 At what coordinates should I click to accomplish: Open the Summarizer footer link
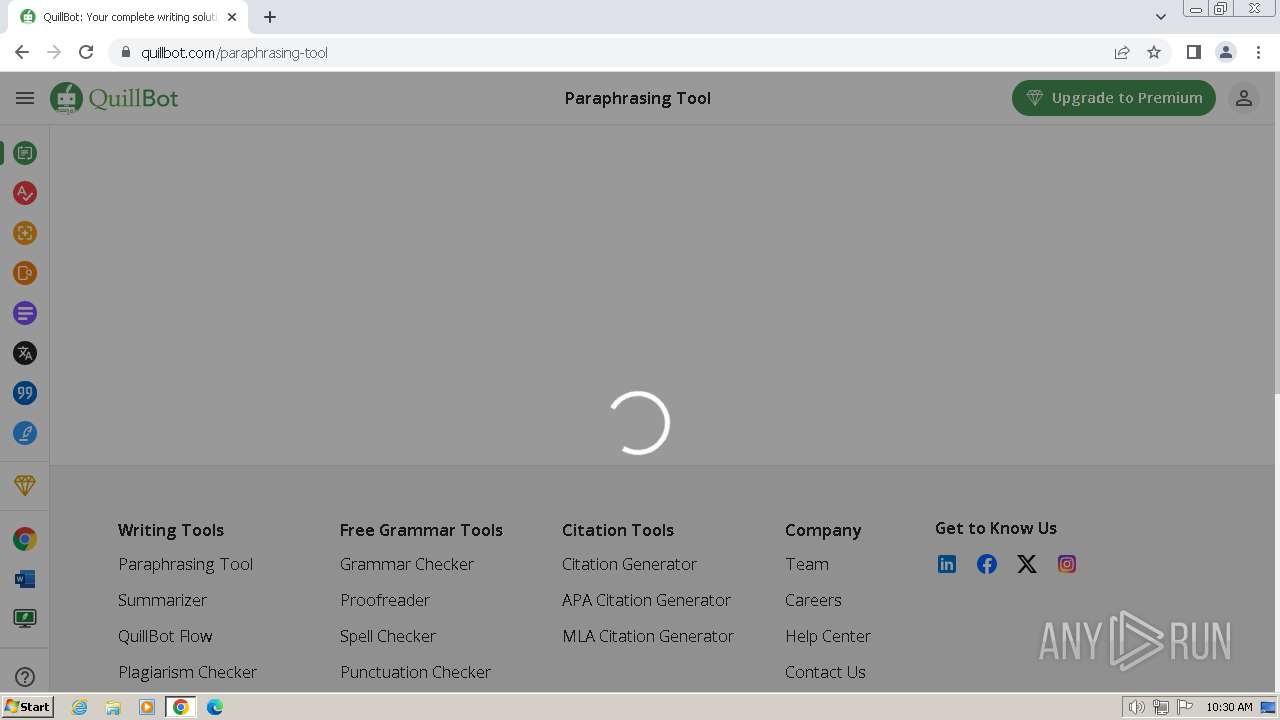click(x=162, y=600)
